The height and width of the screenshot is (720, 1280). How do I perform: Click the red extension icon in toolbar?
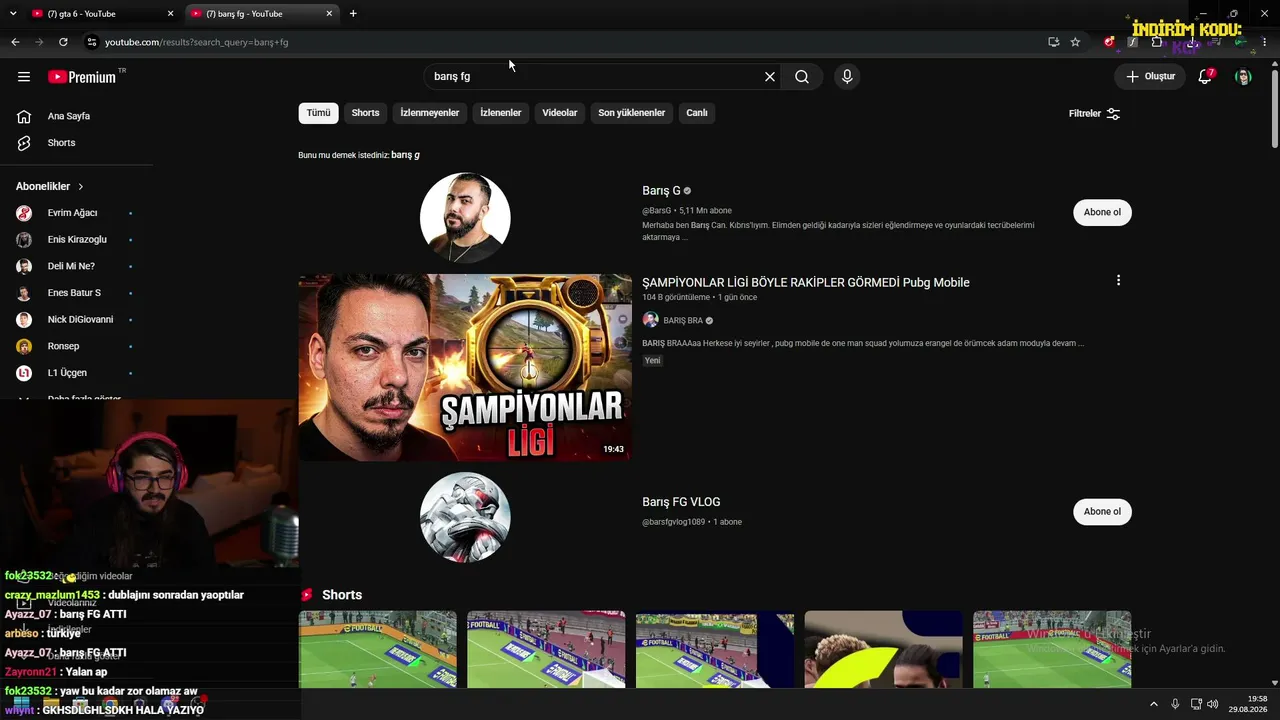1109,42
